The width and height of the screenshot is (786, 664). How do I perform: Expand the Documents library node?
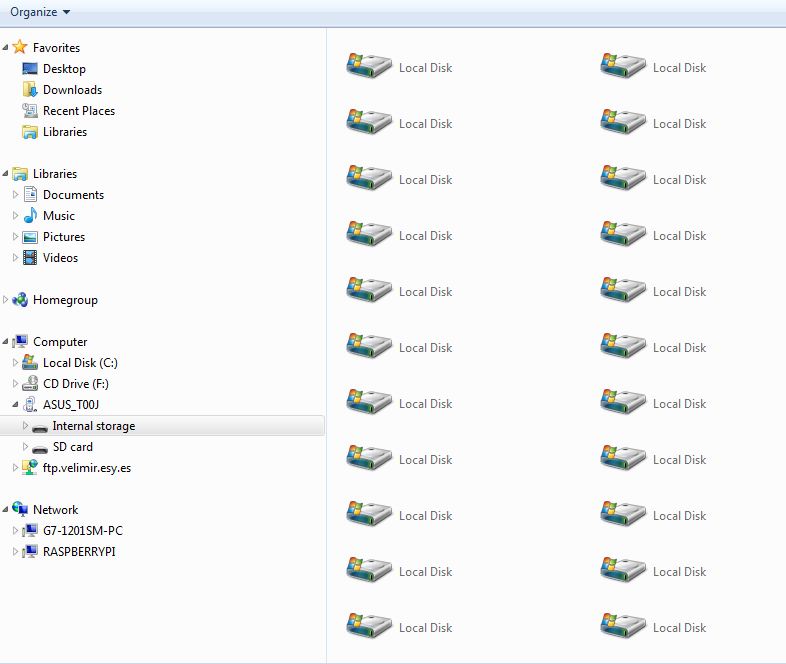pyautogui.click(x=15, y=194)
